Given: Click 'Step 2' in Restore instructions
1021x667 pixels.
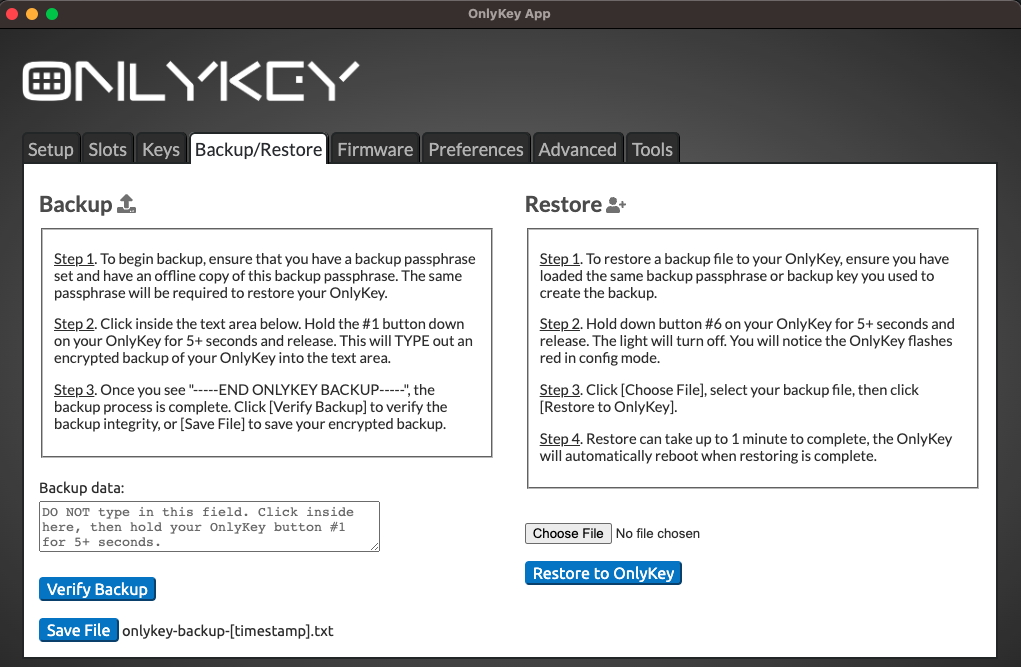Looking at the screenshot, I should click(559, 324).
